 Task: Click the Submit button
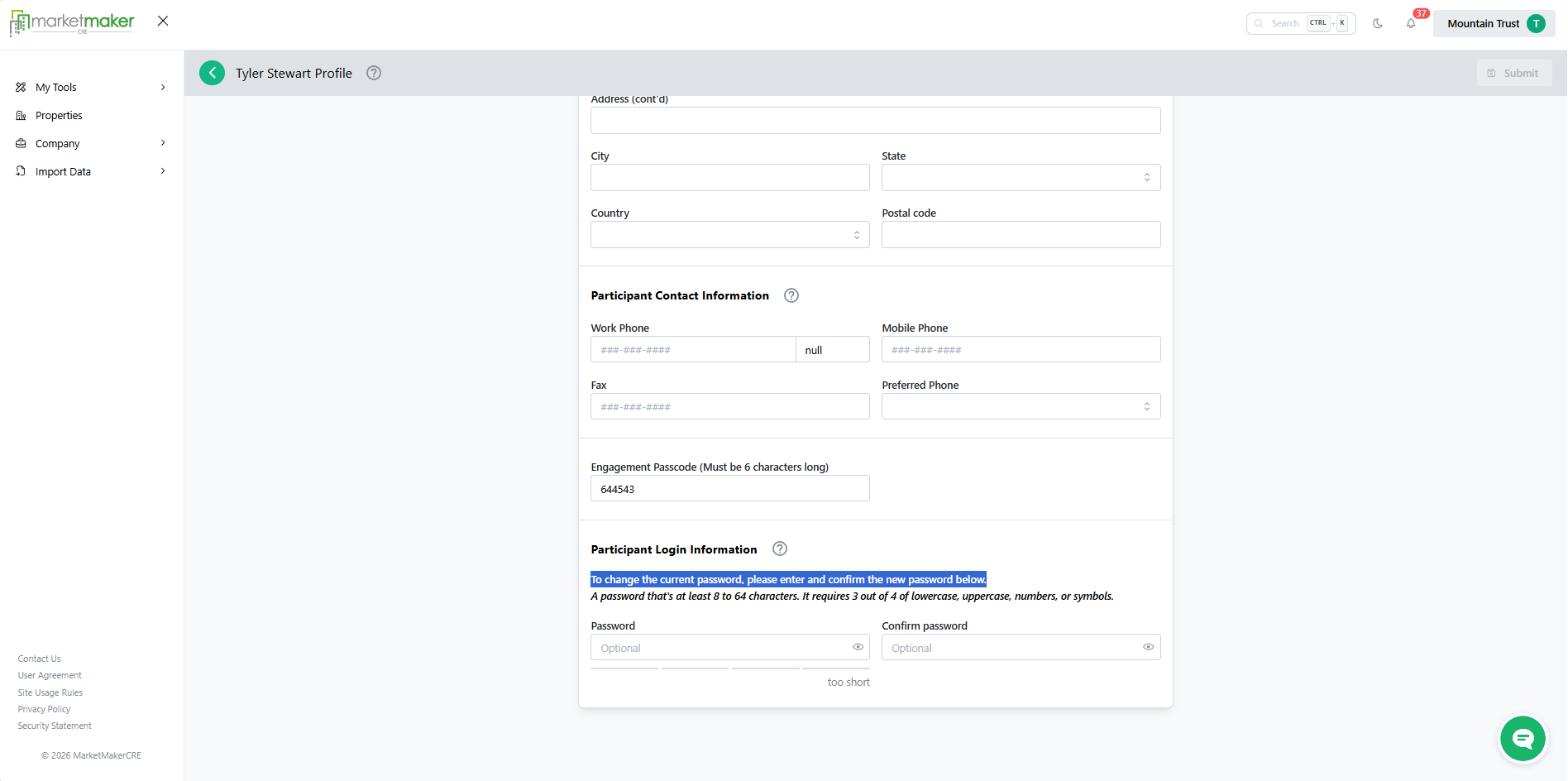pyautogui.click(x=1513, y=73)
